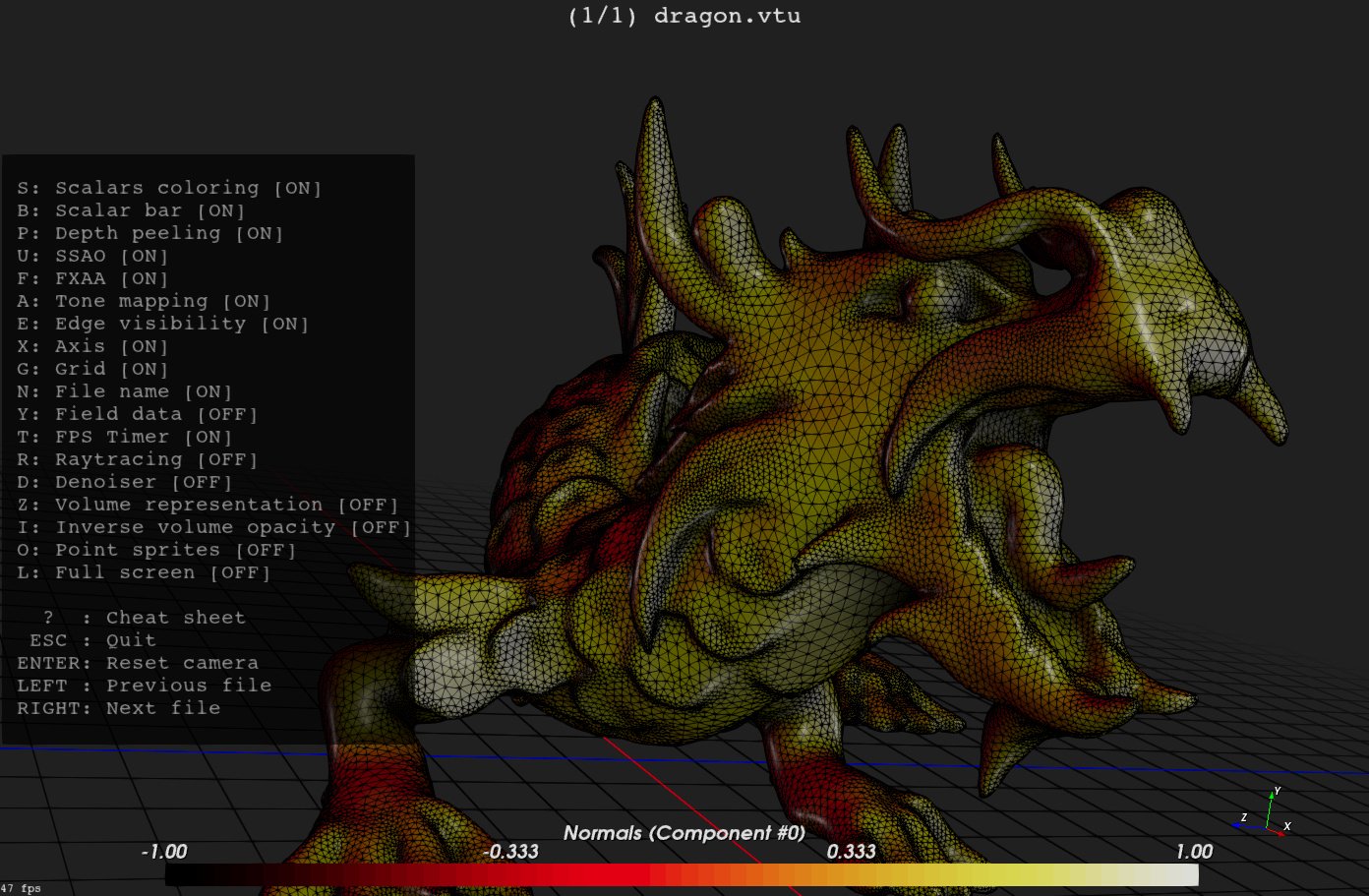The height and width of the screenshot is (896, 1369).
Task: Click the 0.333 scalar bar label
Action: click(852, 852)
